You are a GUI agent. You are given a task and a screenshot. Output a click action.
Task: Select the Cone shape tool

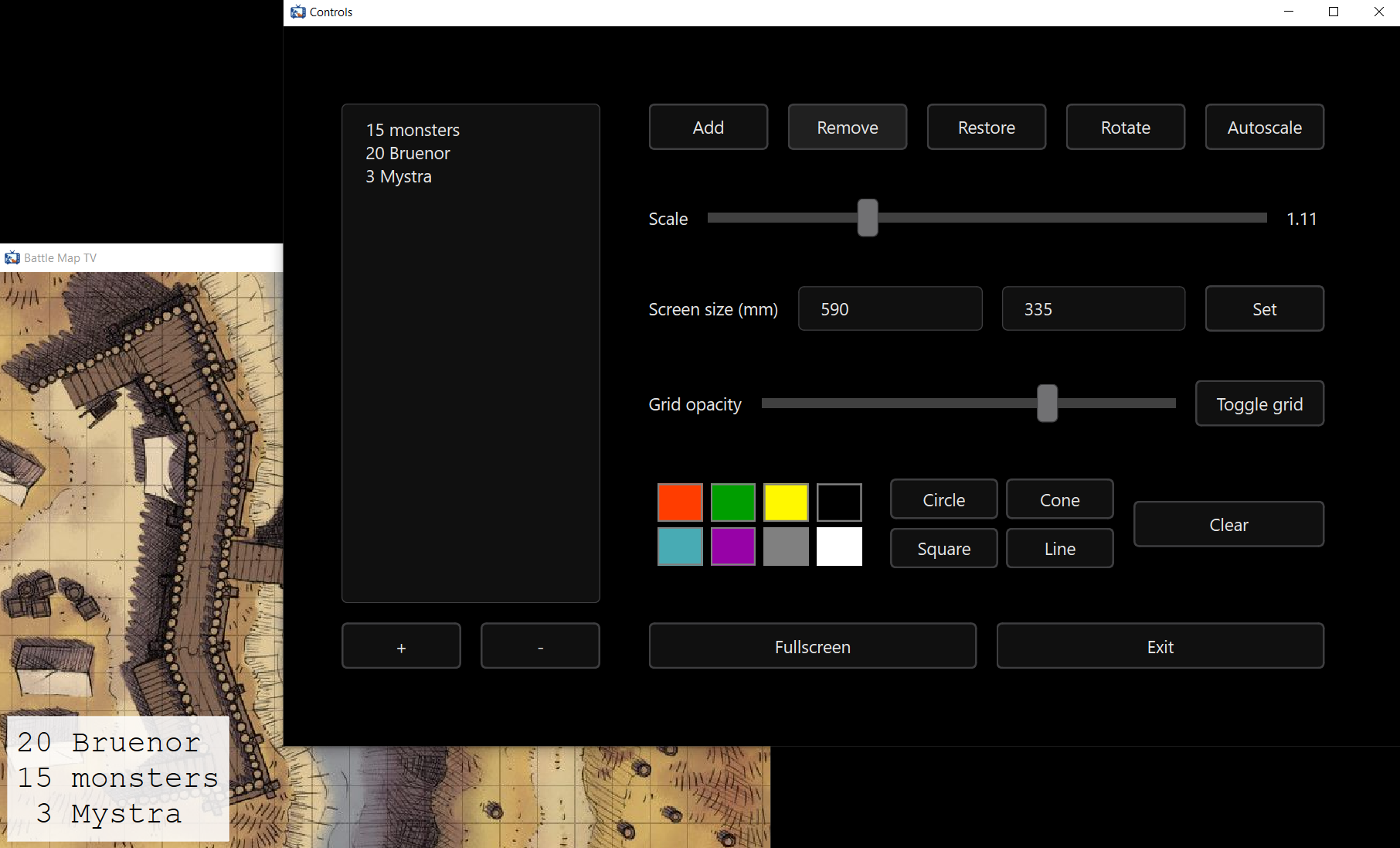[1059, 500]
